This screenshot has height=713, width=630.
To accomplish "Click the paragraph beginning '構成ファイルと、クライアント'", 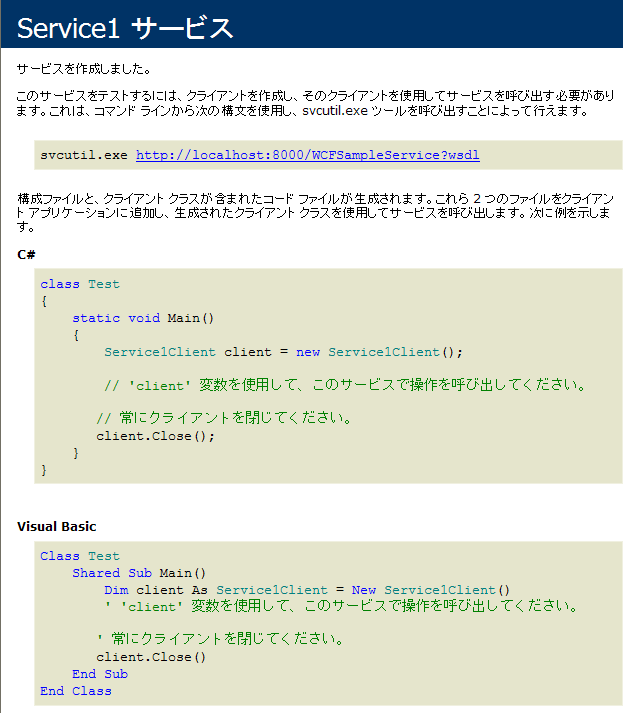I will click(315, 212).
